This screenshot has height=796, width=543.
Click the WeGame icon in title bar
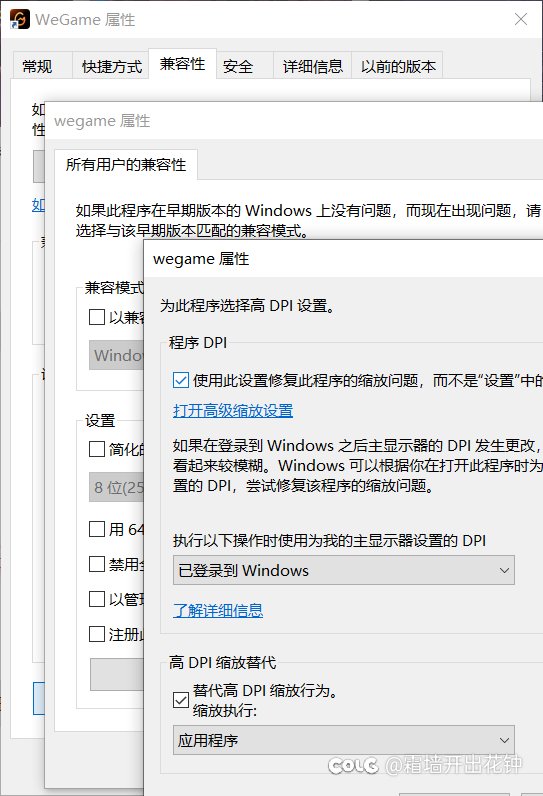pyautogui.click(x=20, y=19)
